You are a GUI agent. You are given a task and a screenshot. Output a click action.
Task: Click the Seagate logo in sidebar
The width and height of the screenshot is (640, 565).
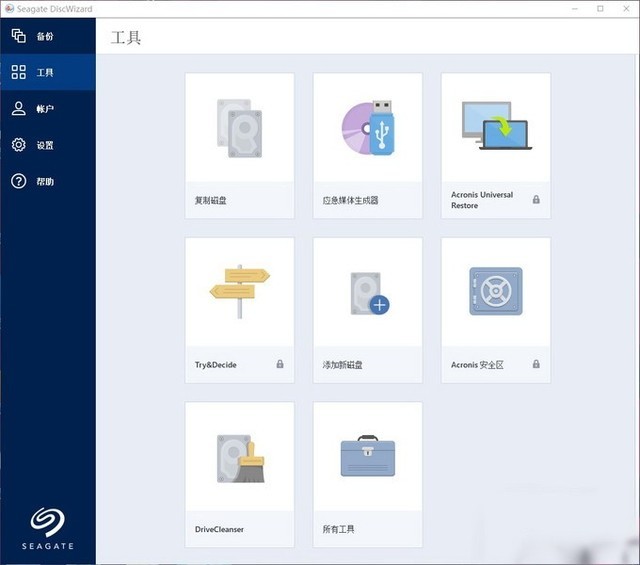click(48, 528)
